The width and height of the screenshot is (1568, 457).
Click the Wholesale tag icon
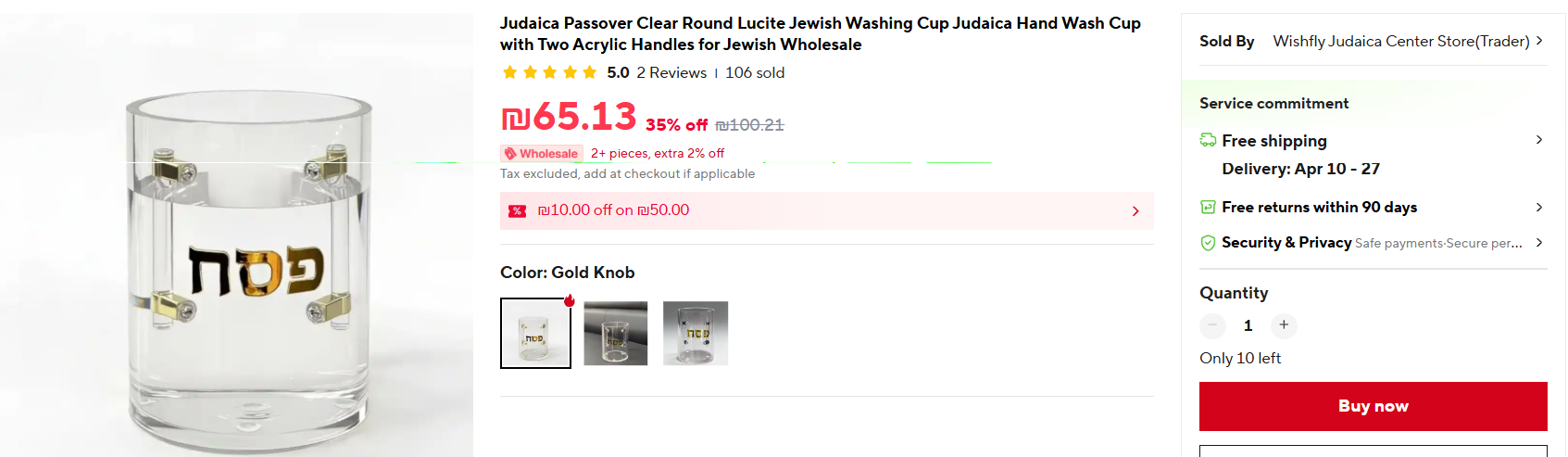coord(510,154)
